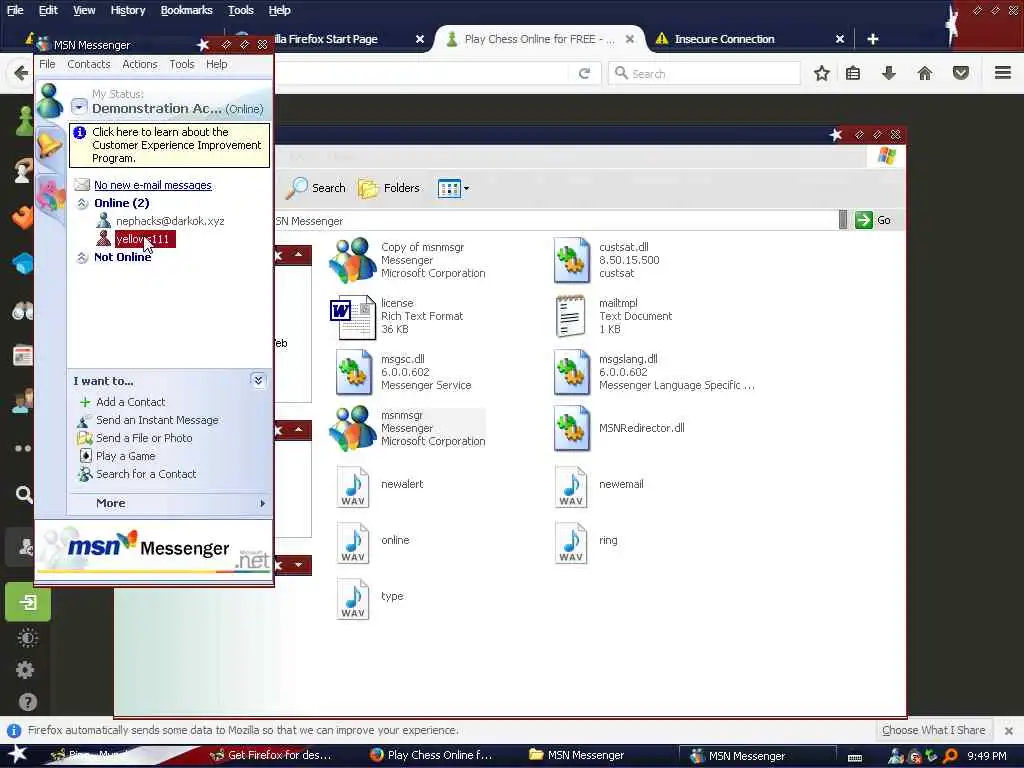Screen dimensions: 1024x768
Task: Click Send a File or Photo
Action: point(144,438)
